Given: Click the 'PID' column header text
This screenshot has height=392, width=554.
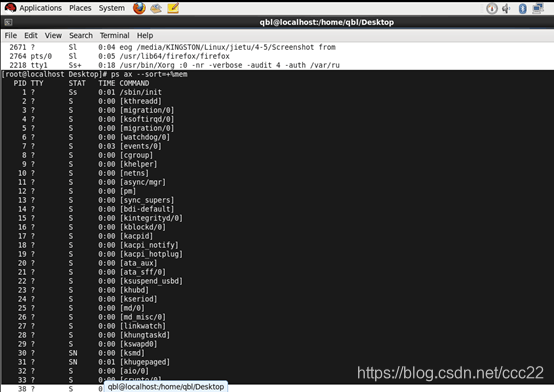Looking at the screenshot, I should click(x=20, y=83).
